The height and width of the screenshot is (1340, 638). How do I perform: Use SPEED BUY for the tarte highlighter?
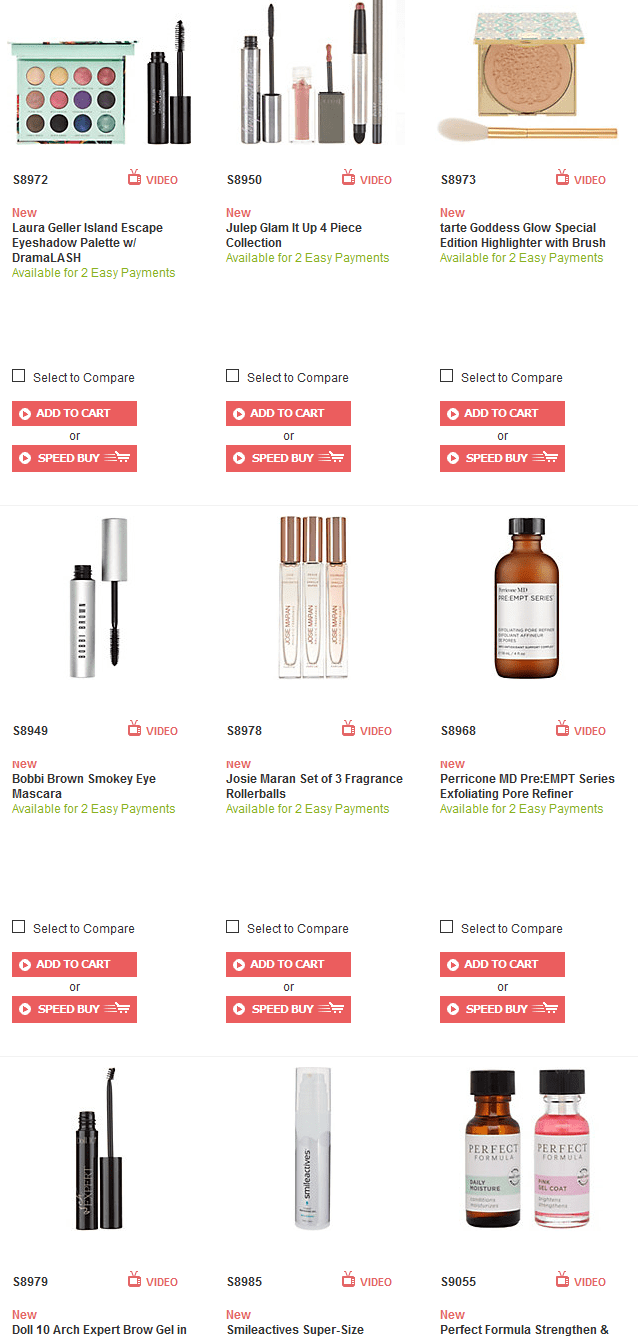pyautogui.click(x=502, y=458)
